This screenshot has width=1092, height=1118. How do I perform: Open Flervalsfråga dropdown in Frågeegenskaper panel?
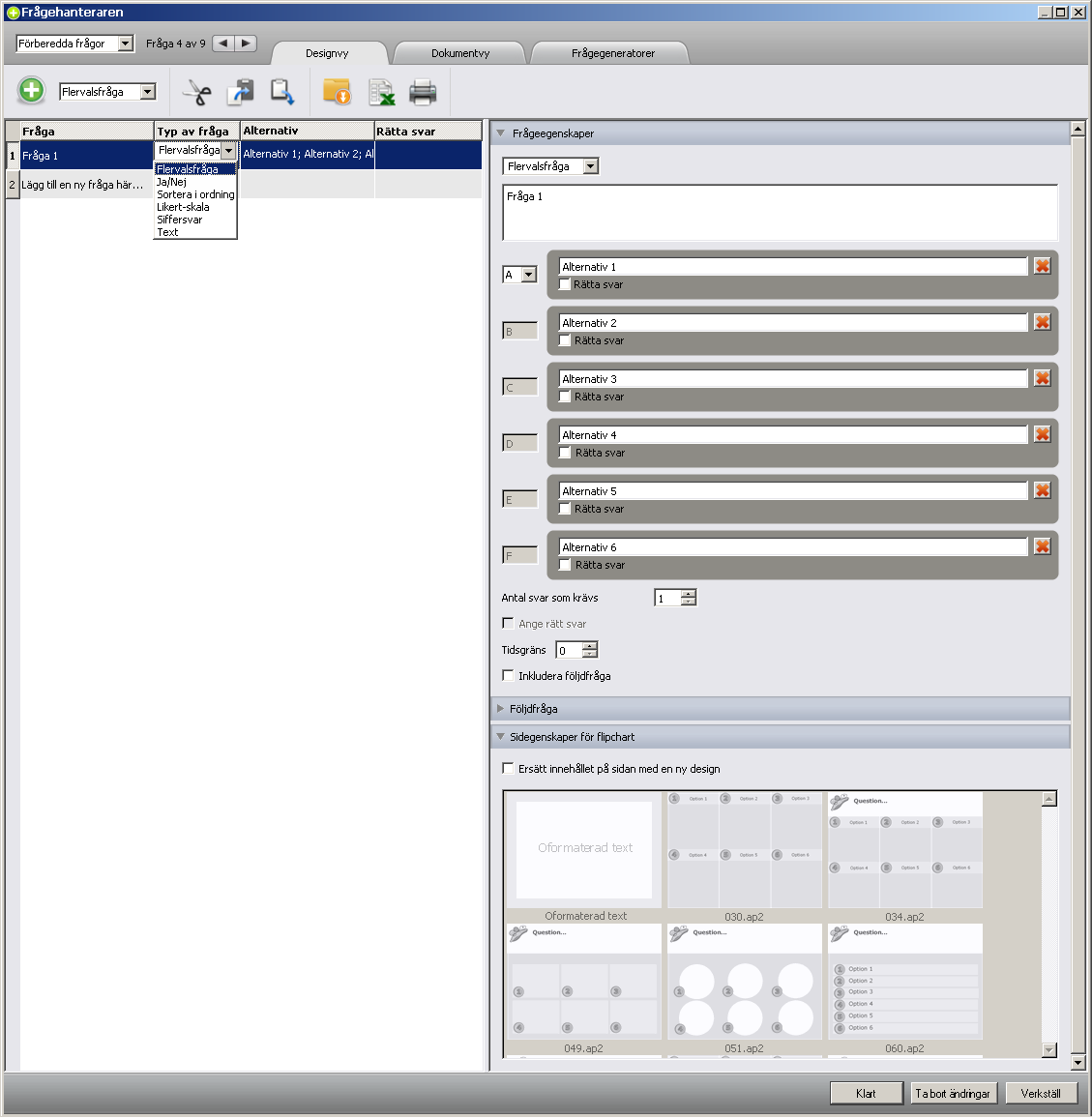[x=591, y=166]
